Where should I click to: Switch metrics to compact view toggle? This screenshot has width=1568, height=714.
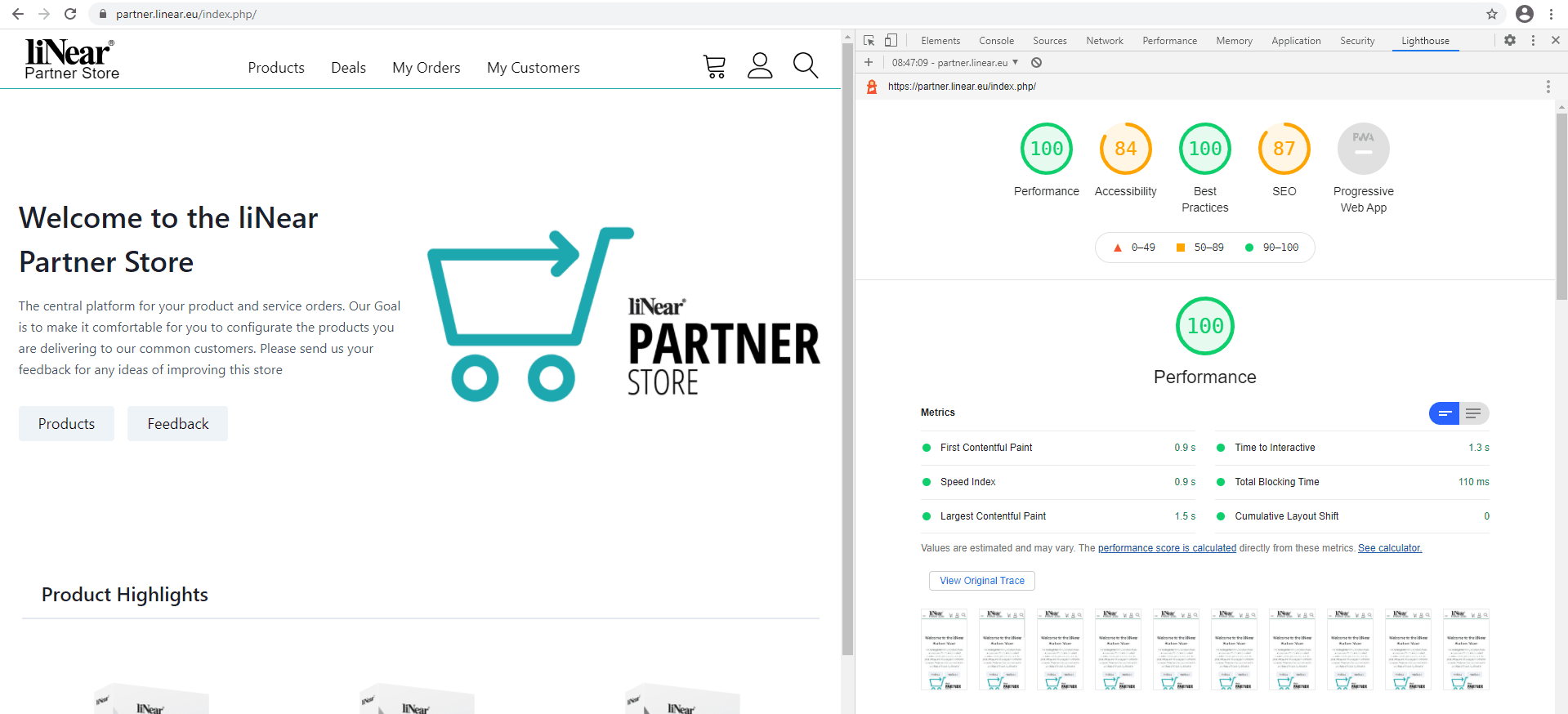click(x=1445, y=413)
